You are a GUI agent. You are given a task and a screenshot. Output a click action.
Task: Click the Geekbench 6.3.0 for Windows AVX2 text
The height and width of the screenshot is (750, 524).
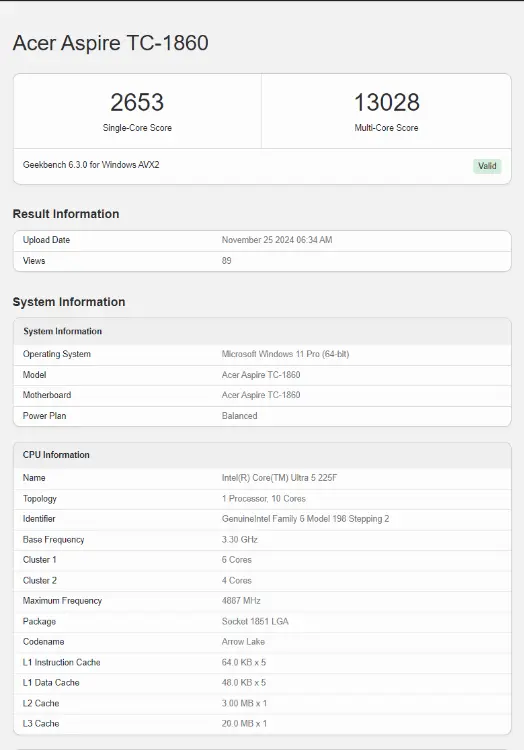[91, 165]
